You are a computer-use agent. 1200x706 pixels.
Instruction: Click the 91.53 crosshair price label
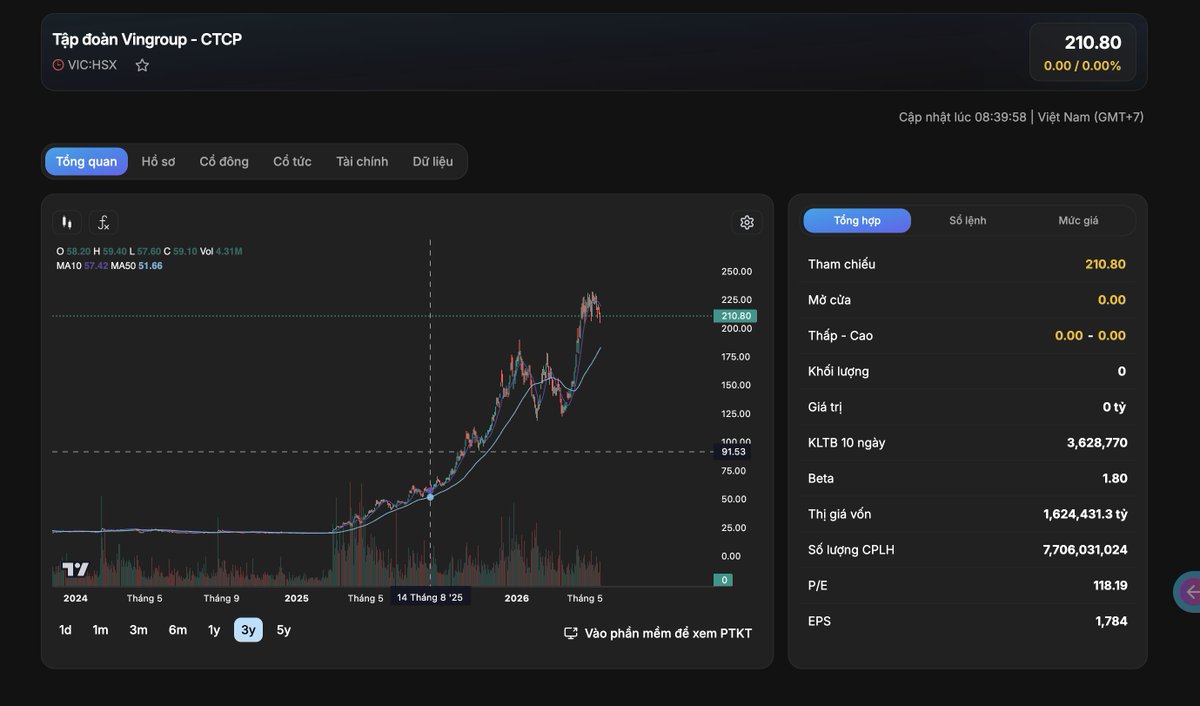coord(734,452)
